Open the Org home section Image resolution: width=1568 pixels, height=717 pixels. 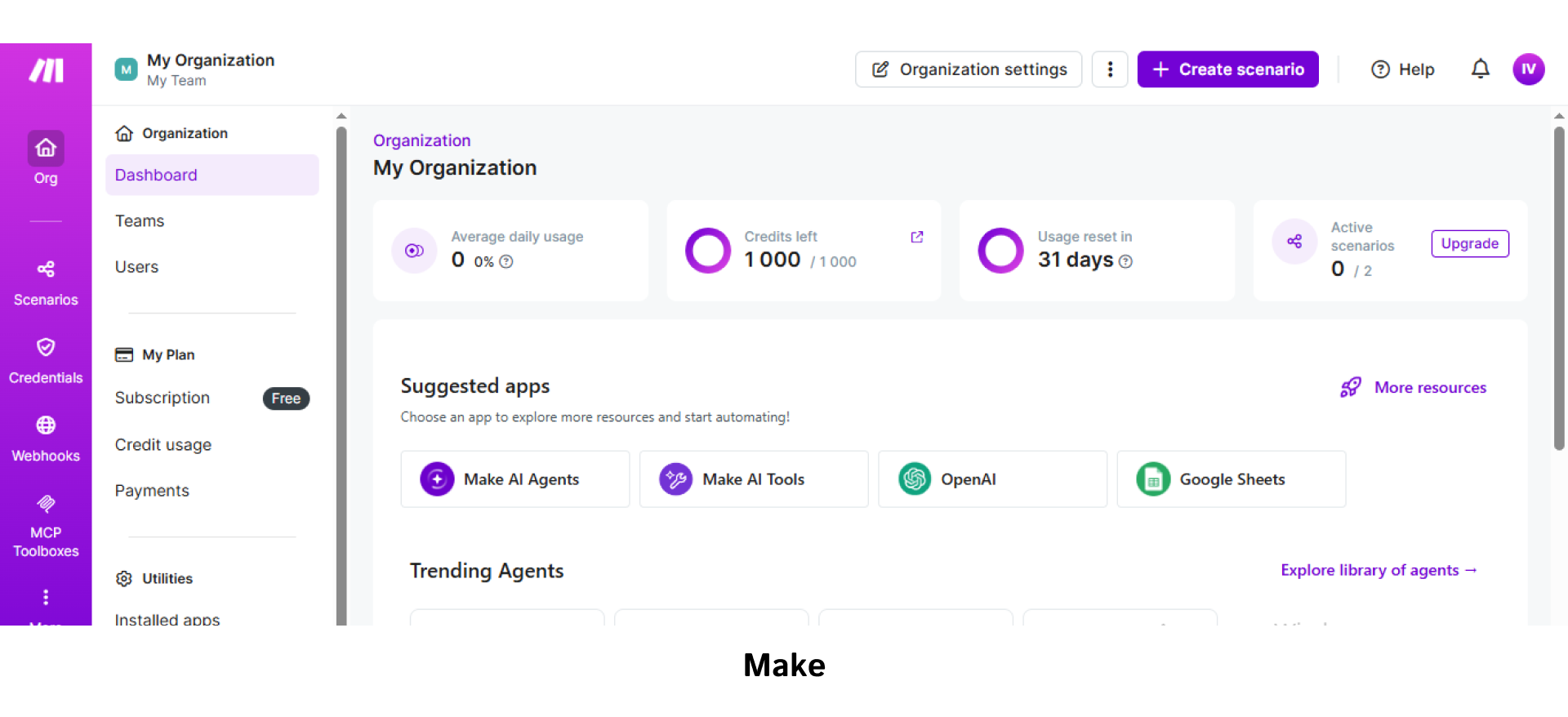pos(46,159)
